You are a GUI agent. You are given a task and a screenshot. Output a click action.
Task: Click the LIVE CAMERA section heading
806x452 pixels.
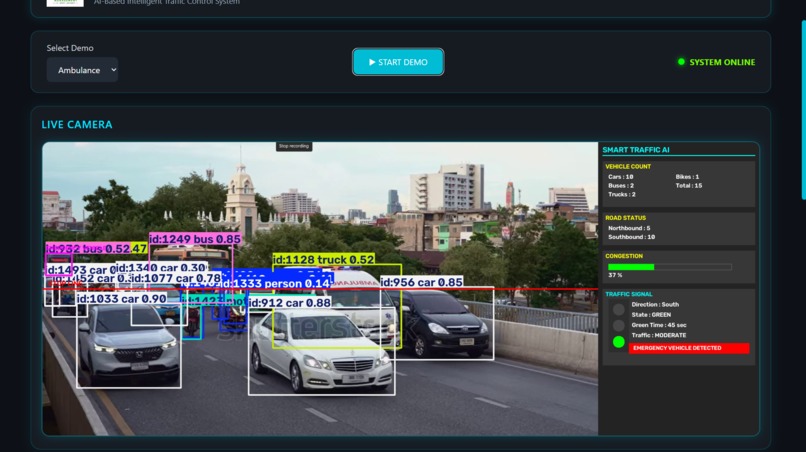[77, 124]
